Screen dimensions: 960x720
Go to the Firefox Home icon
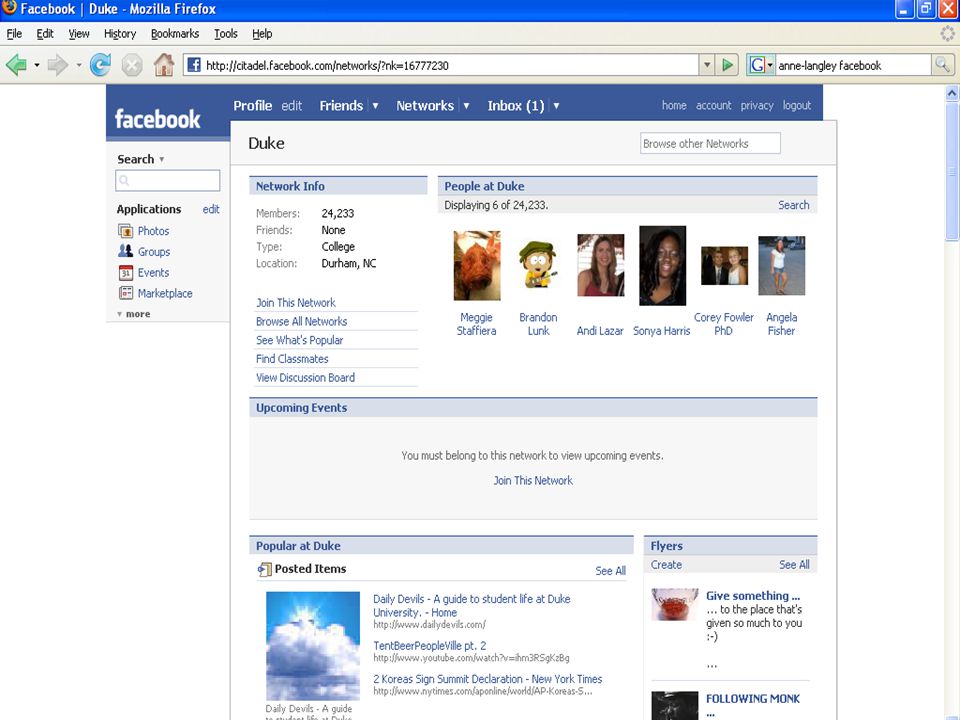click(163, 64)
